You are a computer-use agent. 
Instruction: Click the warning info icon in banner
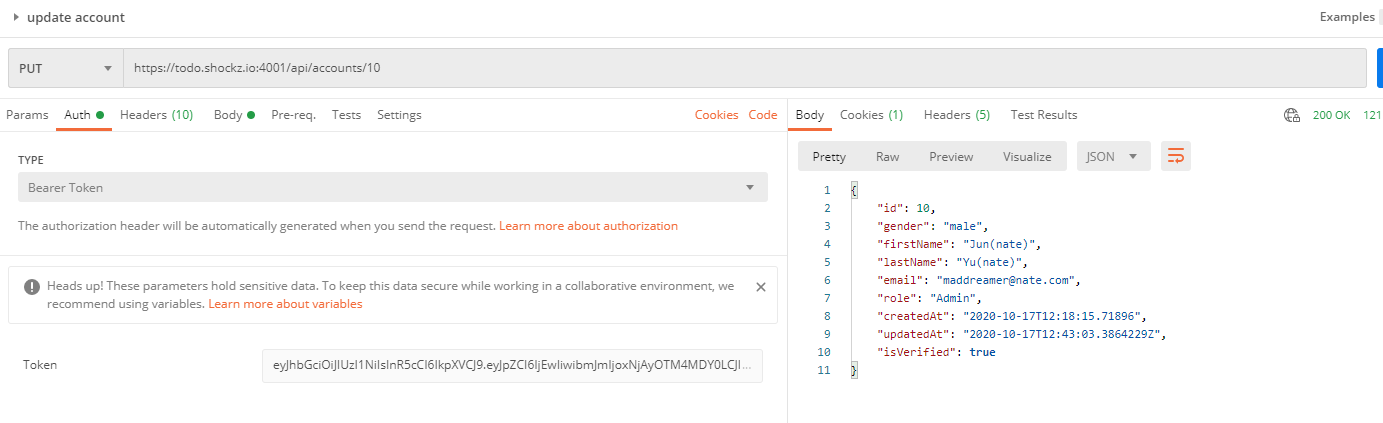tap(32, 287)
